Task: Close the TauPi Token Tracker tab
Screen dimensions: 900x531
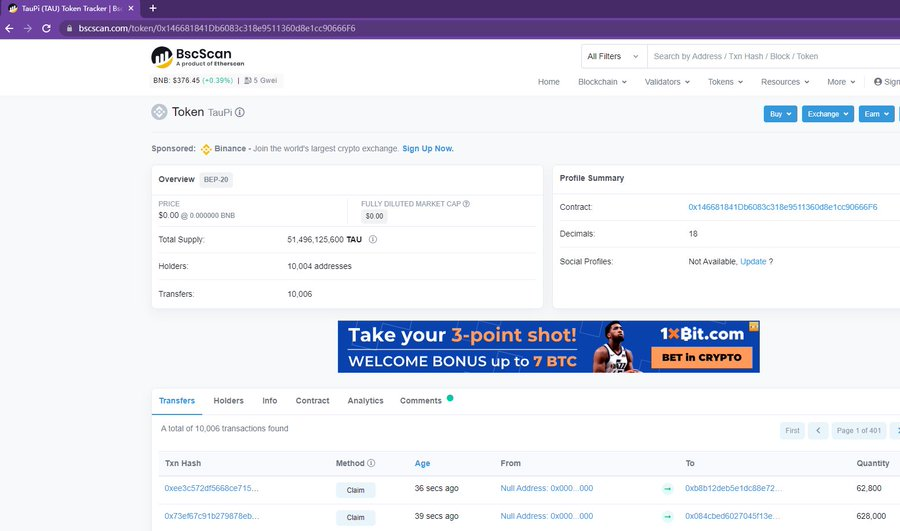Action: (x=131, y=9)
